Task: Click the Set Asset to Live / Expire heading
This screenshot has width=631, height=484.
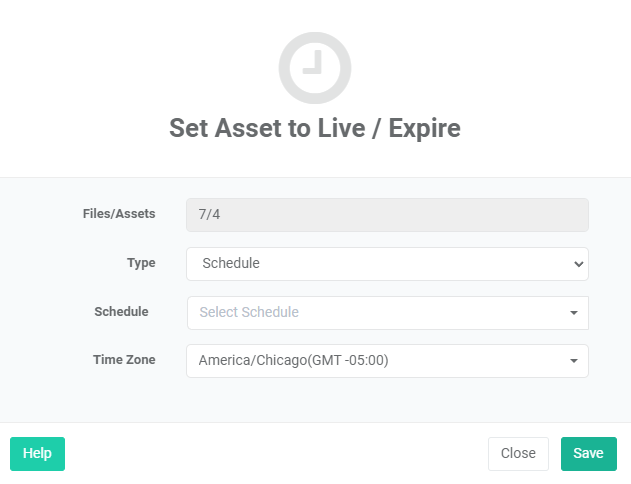Action: tap(315, 128)
